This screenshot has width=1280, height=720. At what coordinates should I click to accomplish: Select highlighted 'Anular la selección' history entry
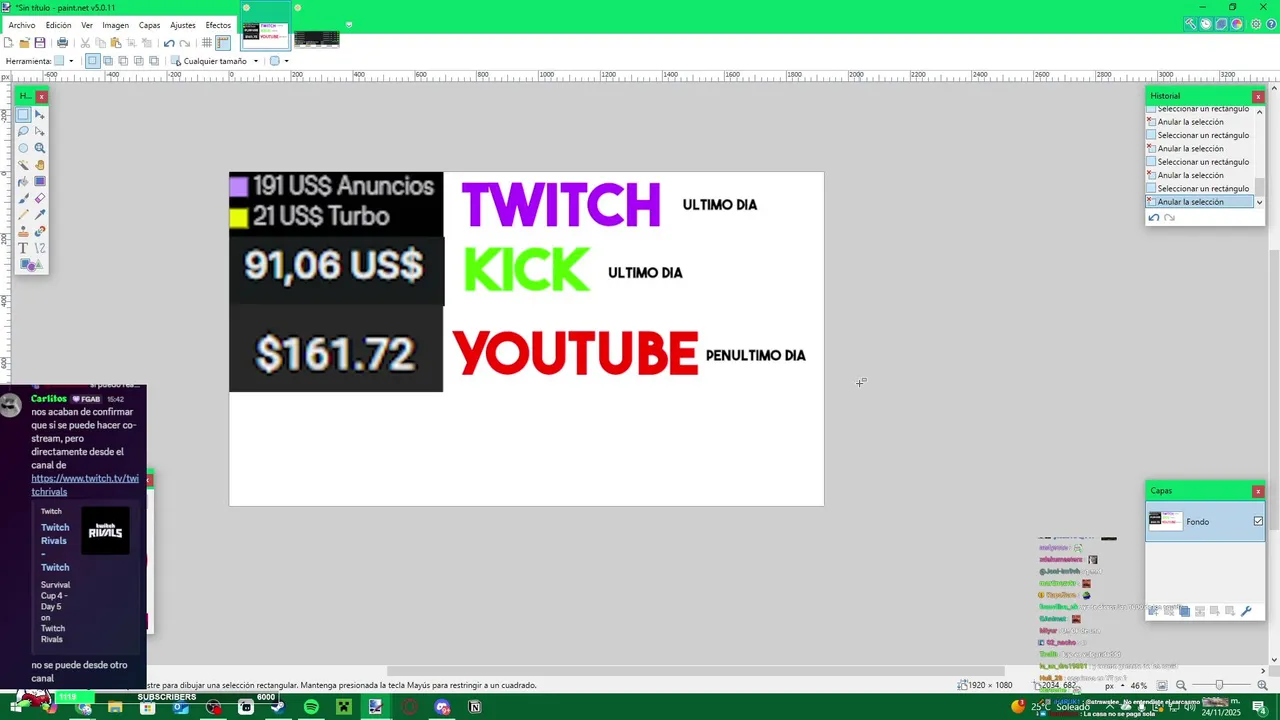pos(1200,202)
